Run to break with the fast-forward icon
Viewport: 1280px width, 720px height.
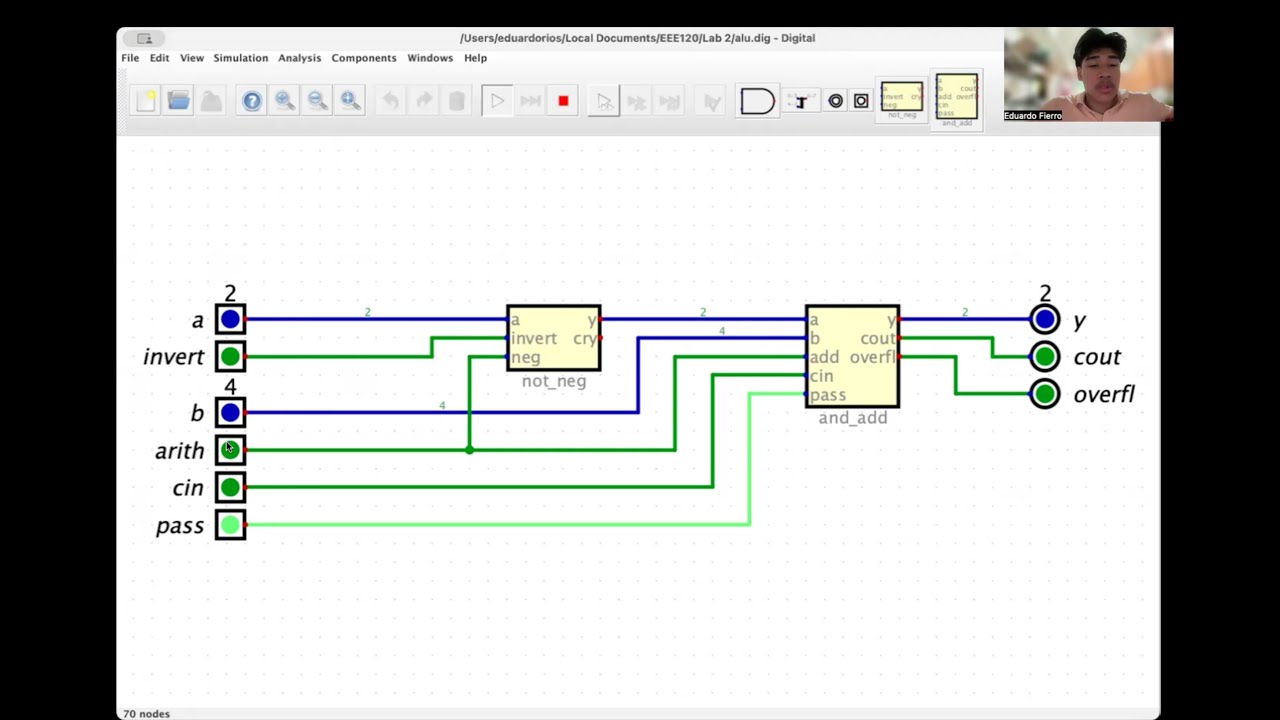pyautogui.click(x=530, y=101)
